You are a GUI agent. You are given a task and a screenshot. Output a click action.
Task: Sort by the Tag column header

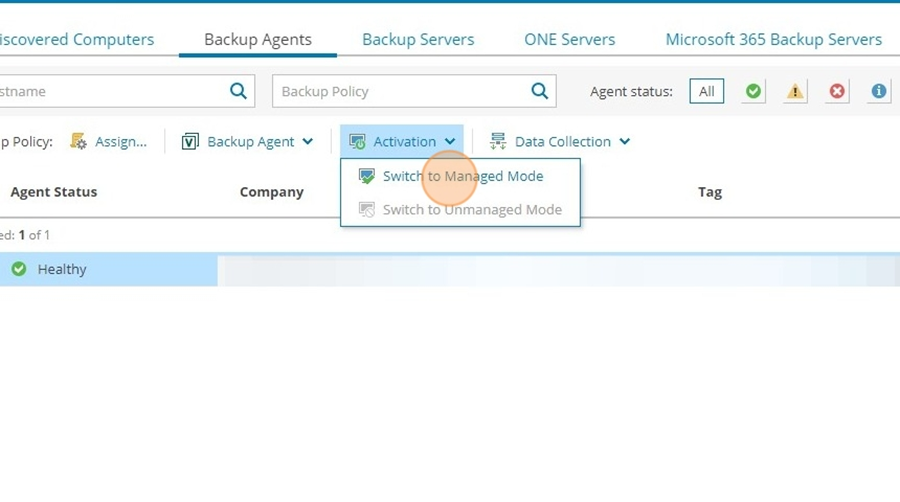point(710,192)
